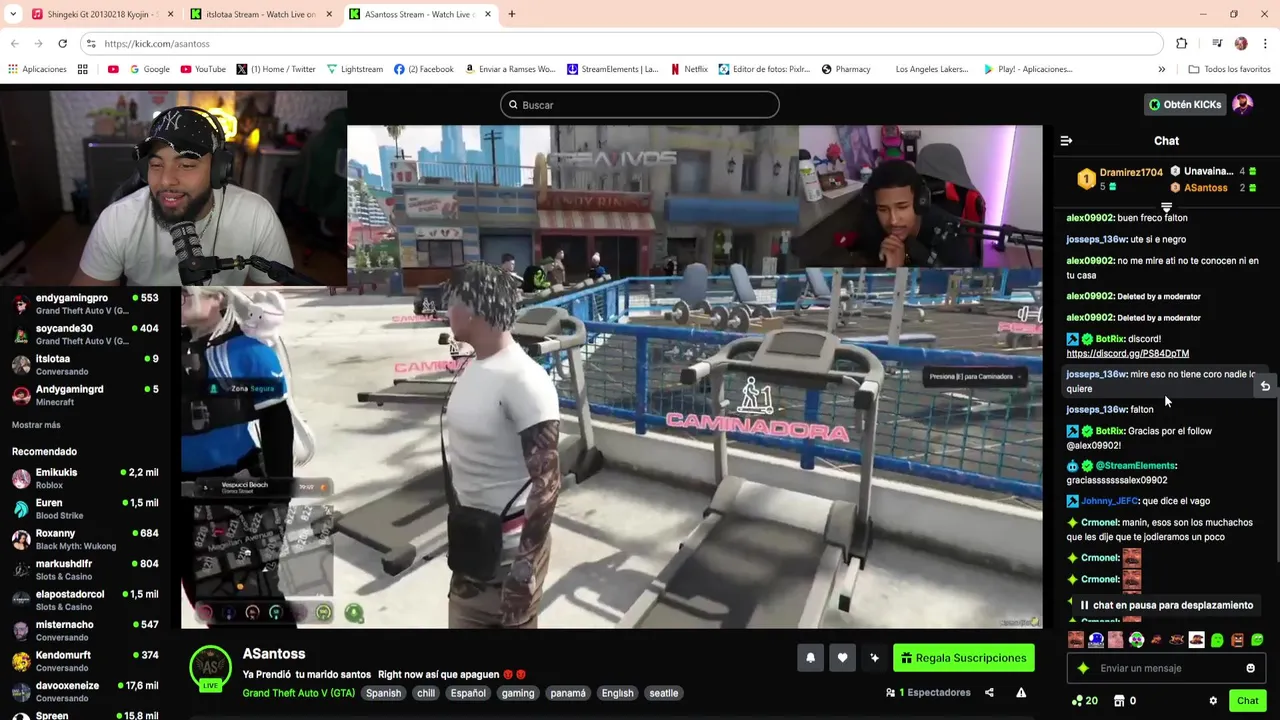Open ASantoss channel avatar with LIVE badge
The width and height of the screenshot is (1280, 720).
tap(211, 669)
